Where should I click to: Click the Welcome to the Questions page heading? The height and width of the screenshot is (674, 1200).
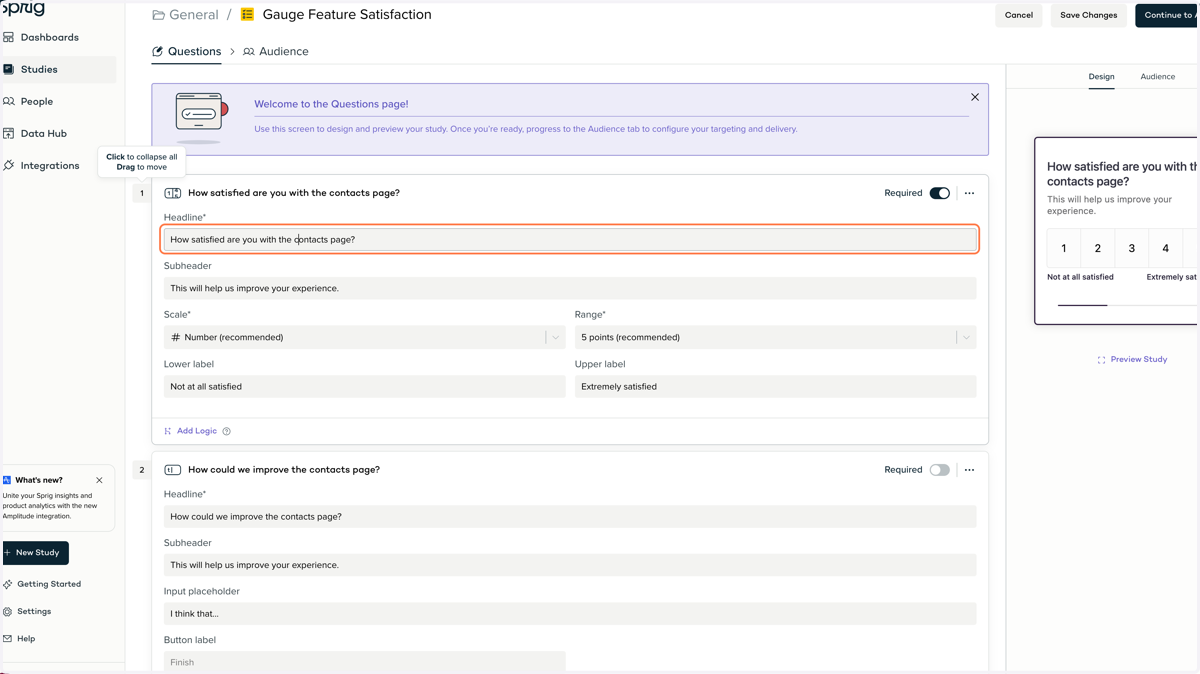tap(331, 104)
